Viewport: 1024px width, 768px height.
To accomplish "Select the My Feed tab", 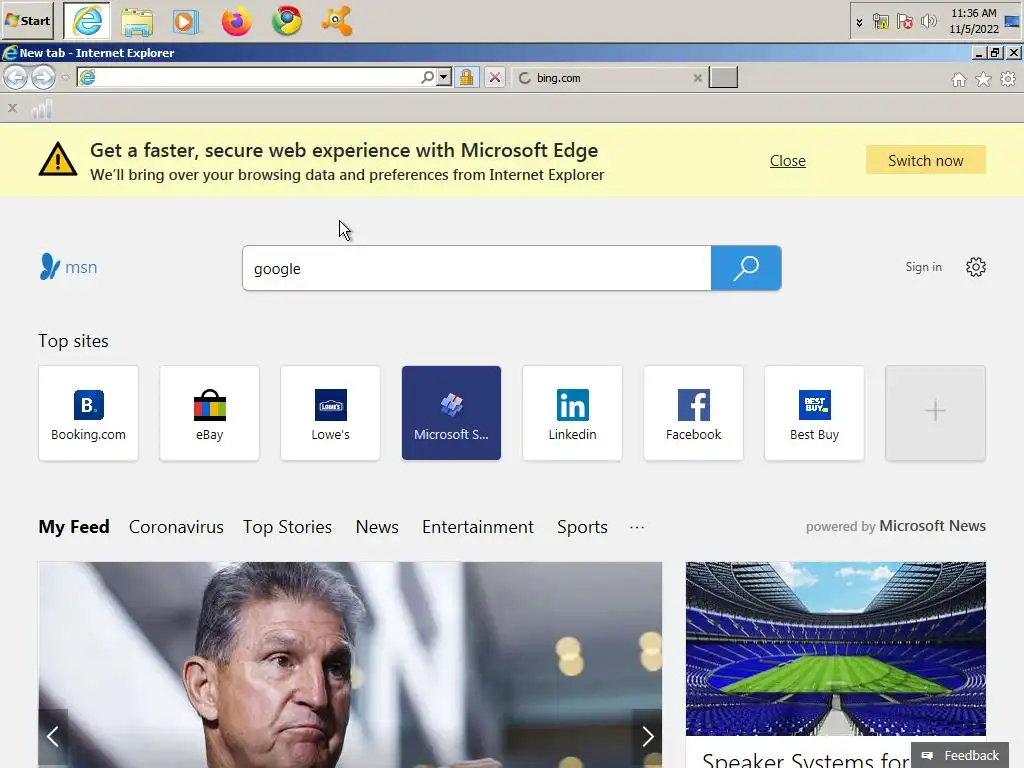I will tap(74, 526).
